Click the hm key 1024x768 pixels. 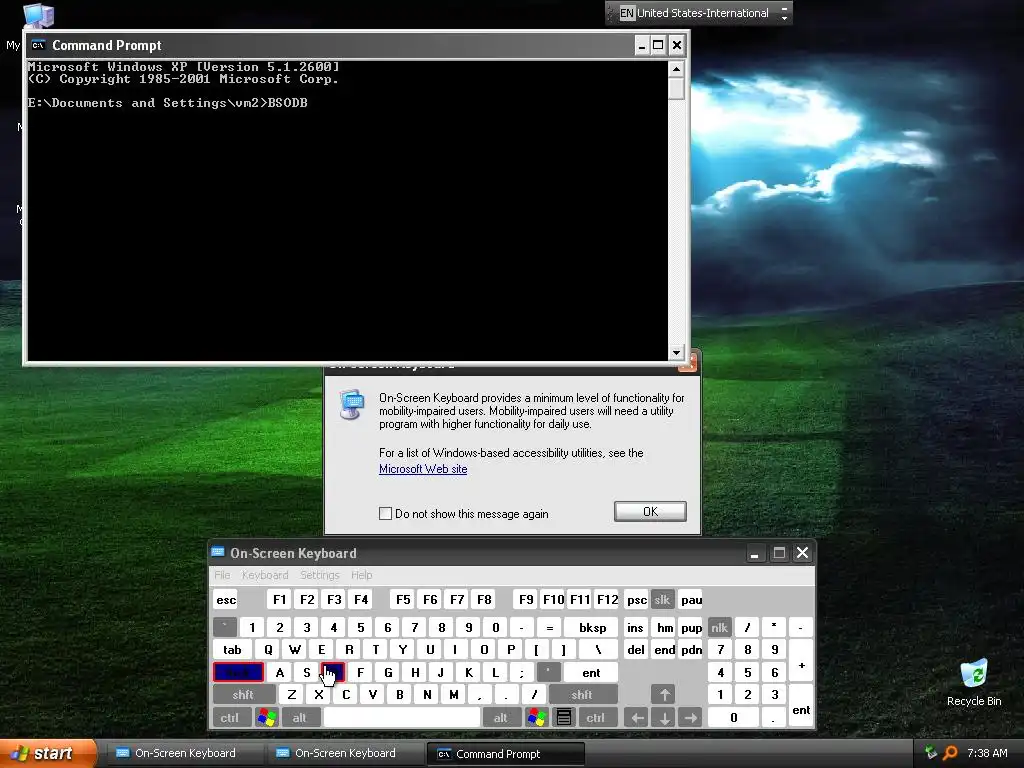point(664,628)
